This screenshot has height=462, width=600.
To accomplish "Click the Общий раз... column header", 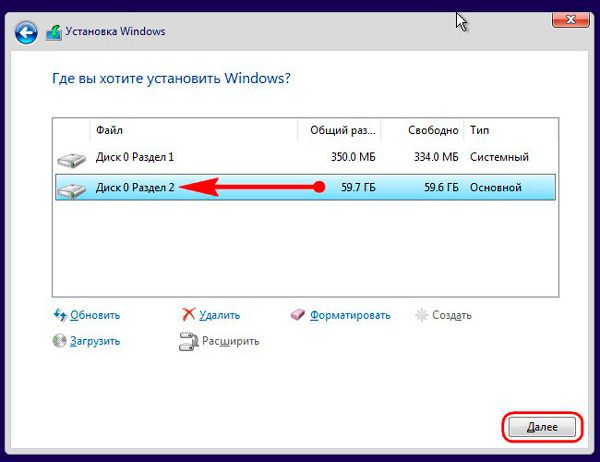I will click(339, 131).
